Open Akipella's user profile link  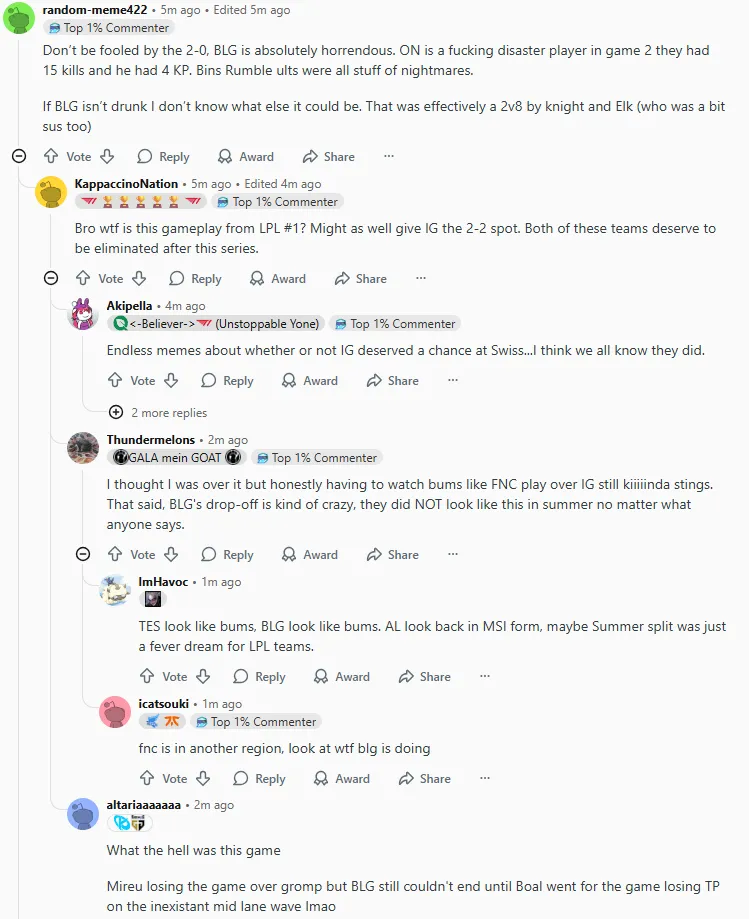[131, 305]
